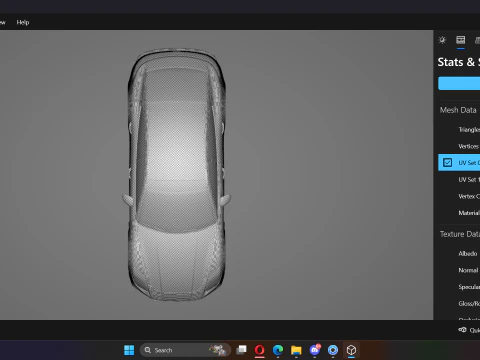Select the UV Set 1 row
The width and height of the screenshot is (480, 360).
459,180
